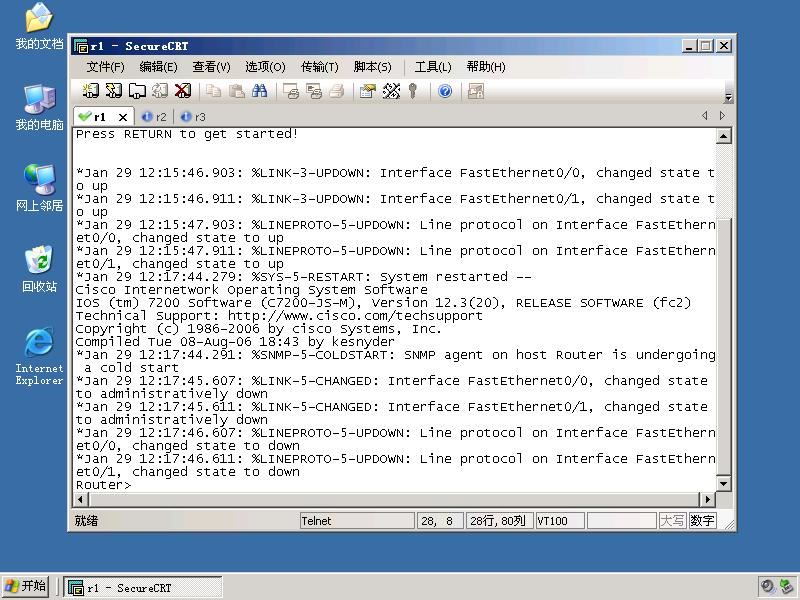
Task: Open the 选项(O) menu
Action: click(265, 67)
